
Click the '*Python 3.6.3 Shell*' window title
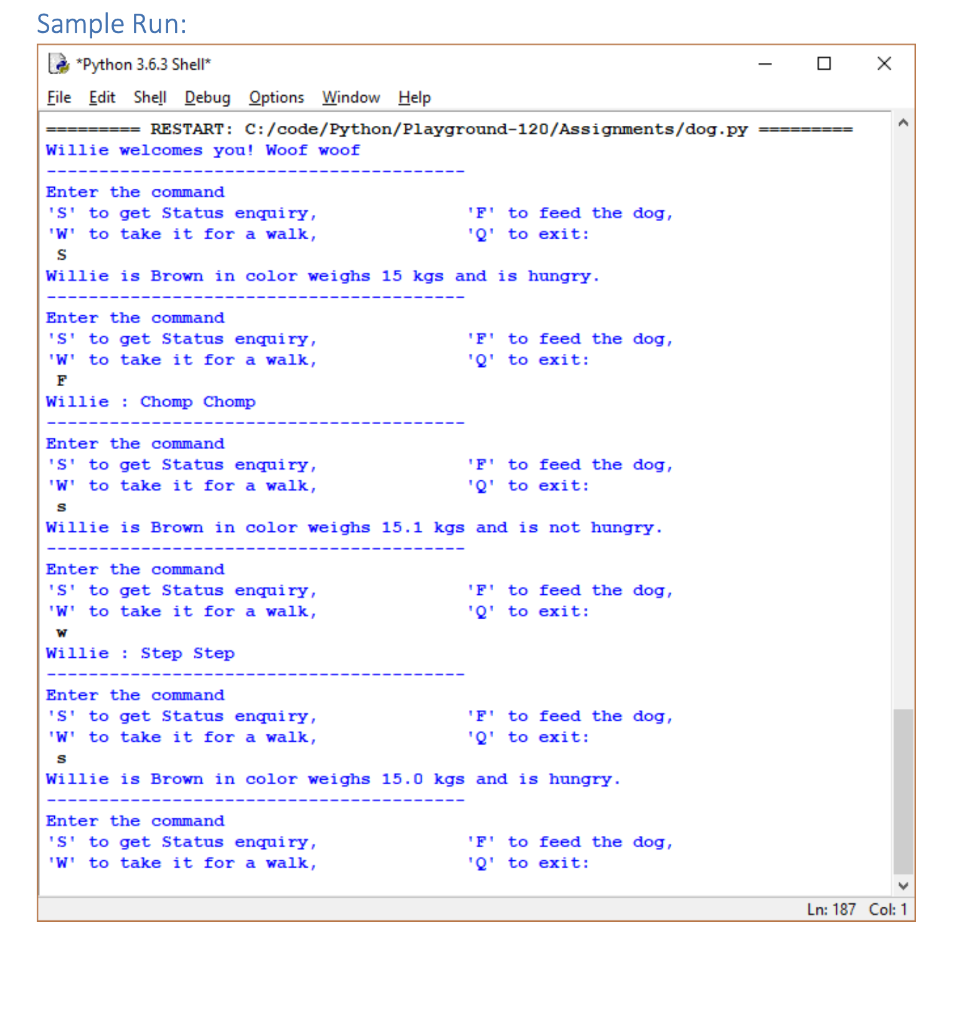pos(144,64)
